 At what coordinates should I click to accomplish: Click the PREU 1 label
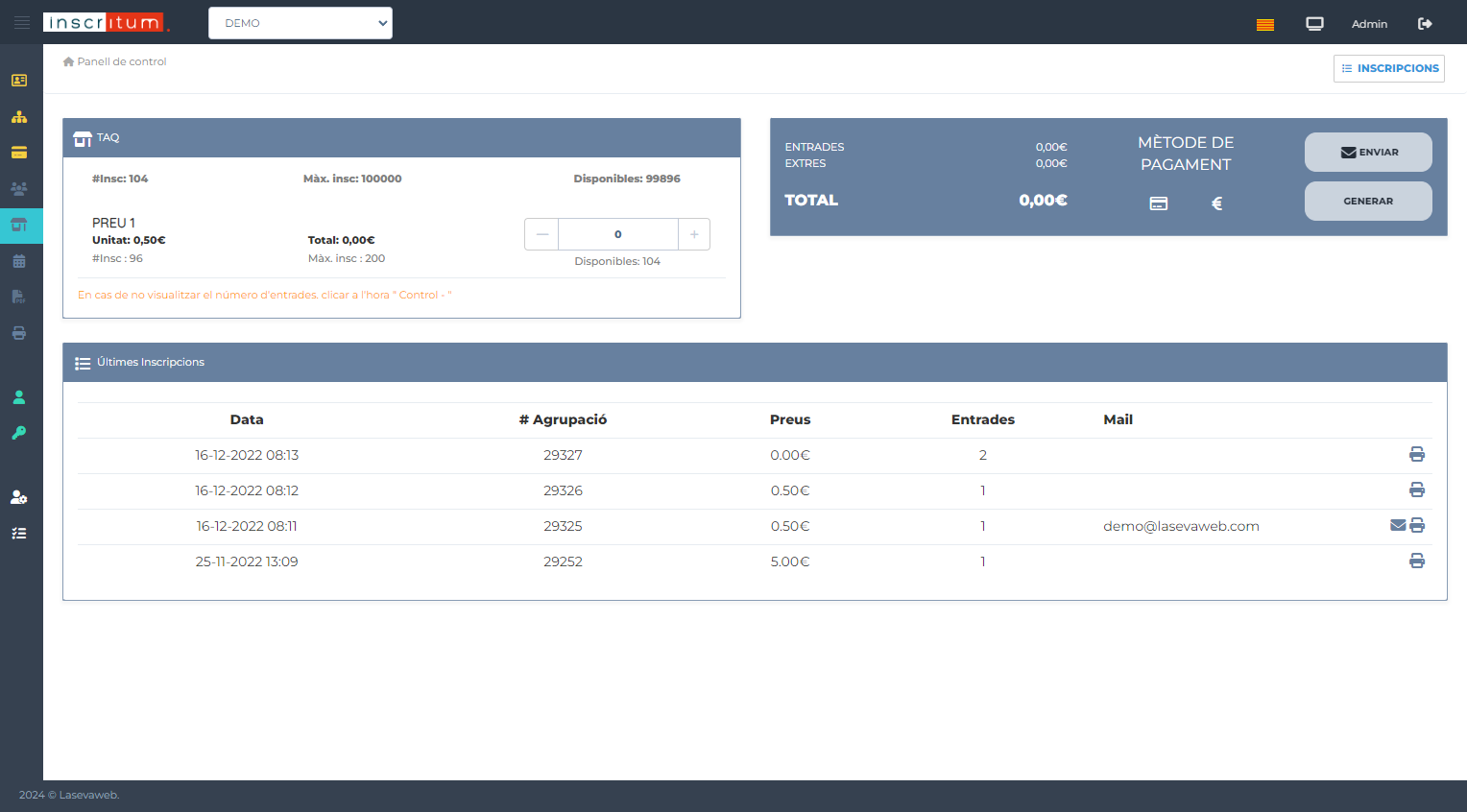point(113,223)
